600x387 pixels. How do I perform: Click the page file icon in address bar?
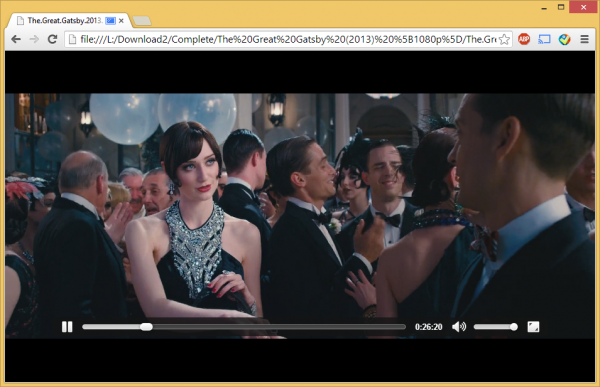pos(72,39)
